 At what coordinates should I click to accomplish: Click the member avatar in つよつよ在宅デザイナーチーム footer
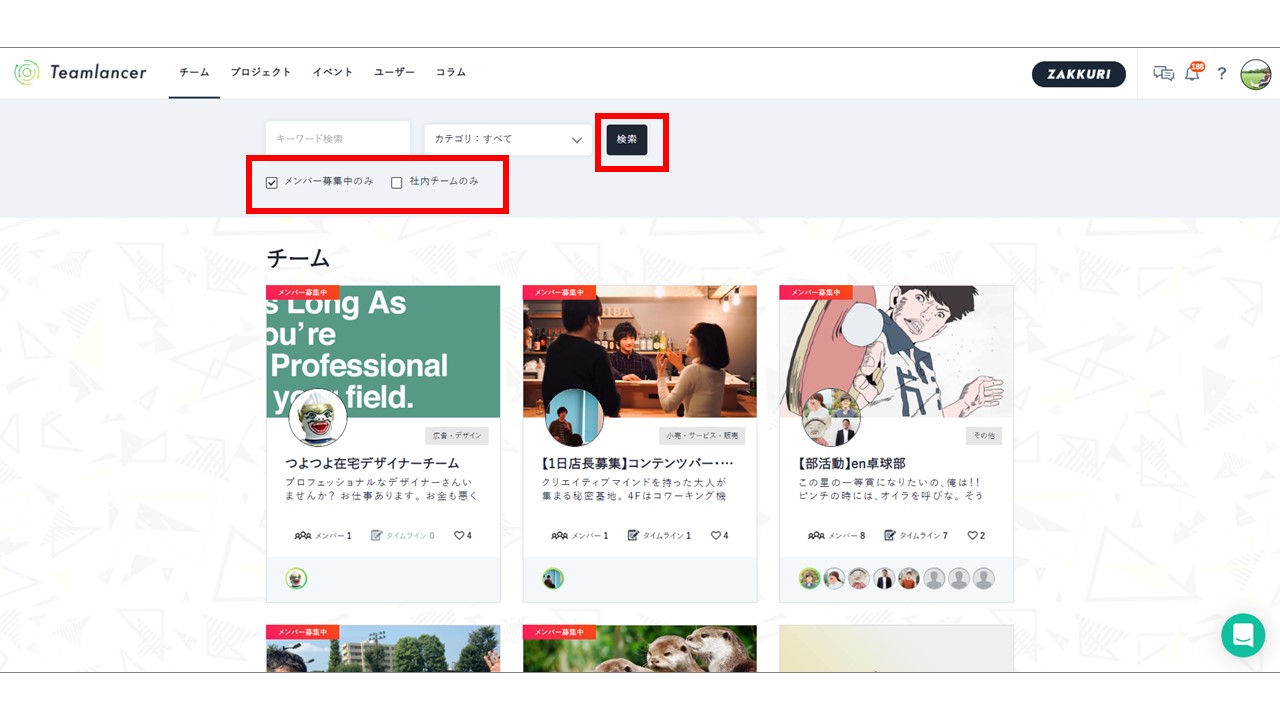point(296,579)
